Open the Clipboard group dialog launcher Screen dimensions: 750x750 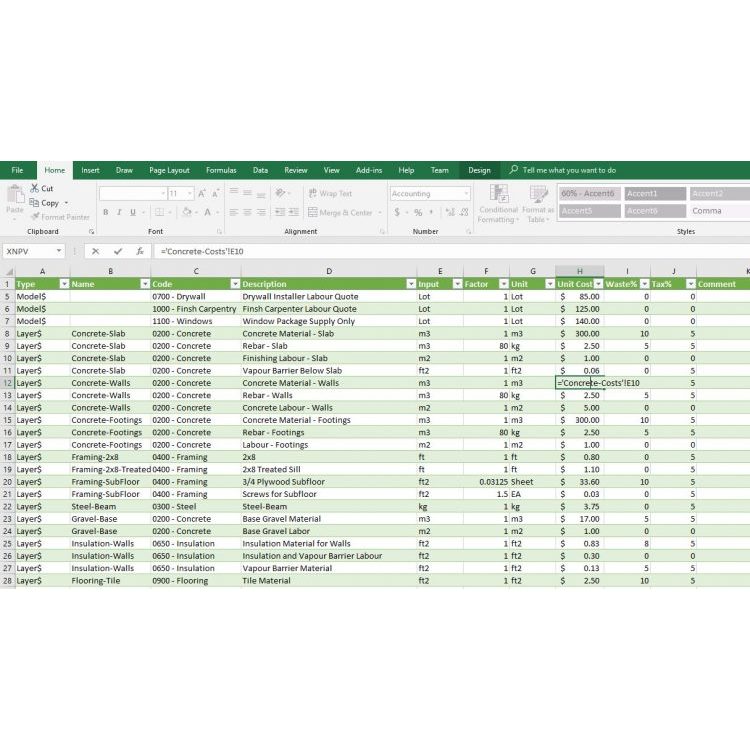(91, 232)
